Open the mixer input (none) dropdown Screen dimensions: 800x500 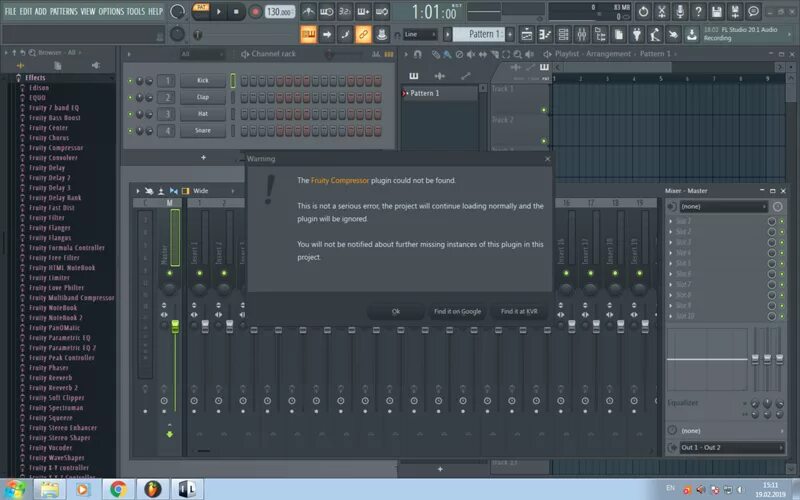coord(723,206)
